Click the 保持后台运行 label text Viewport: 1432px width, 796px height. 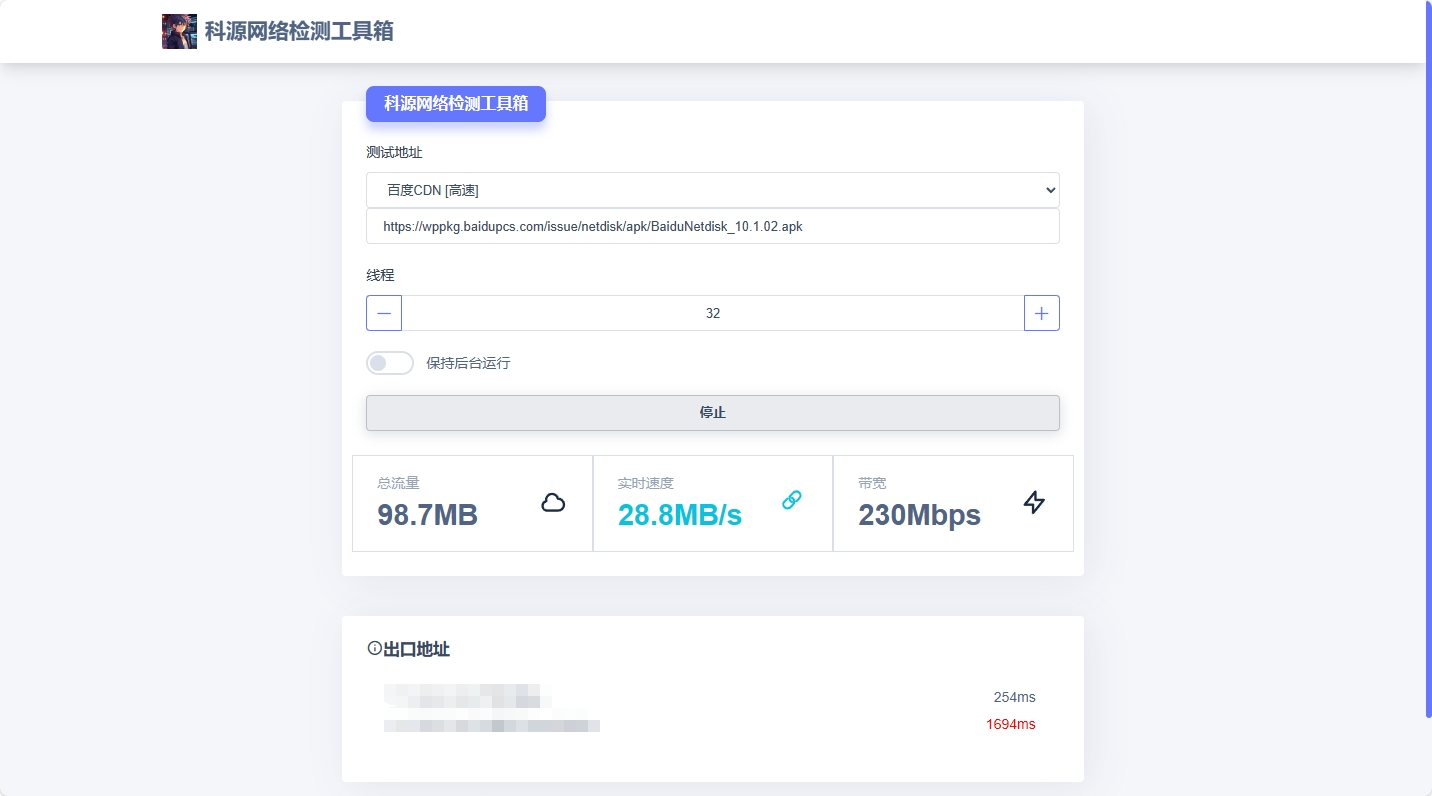coord(468,363)
